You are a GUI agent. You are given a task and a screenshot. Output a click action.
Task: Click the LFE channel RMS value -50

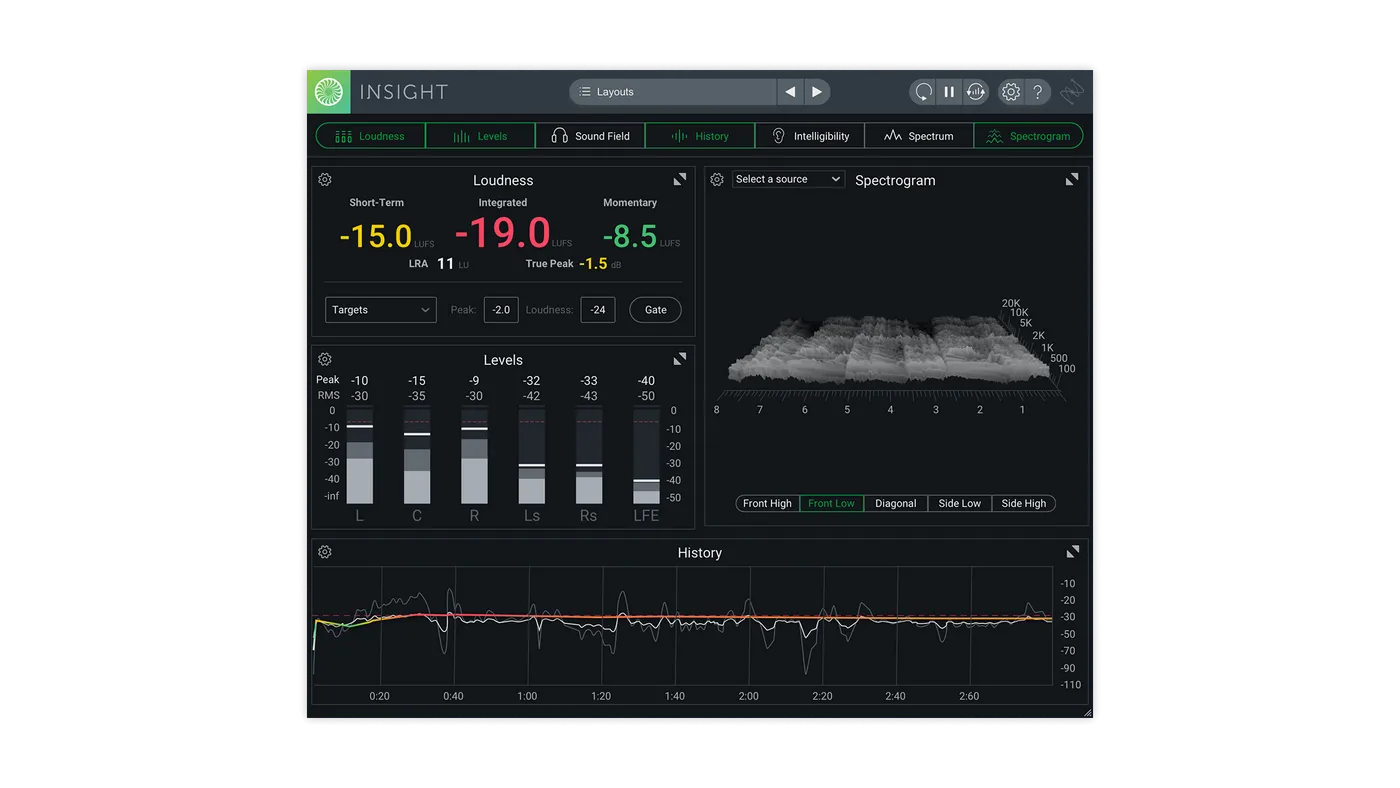[647, 397]
